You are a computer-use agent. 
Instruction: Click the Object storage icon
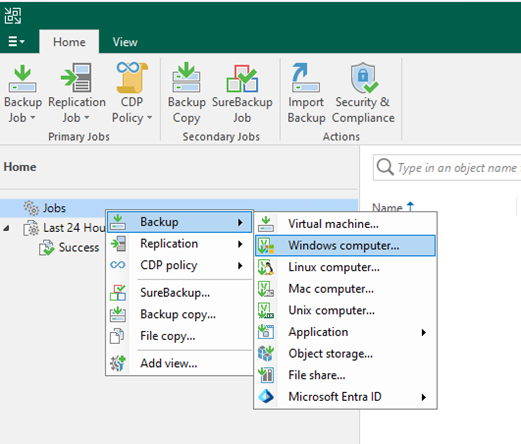point(266,354)
